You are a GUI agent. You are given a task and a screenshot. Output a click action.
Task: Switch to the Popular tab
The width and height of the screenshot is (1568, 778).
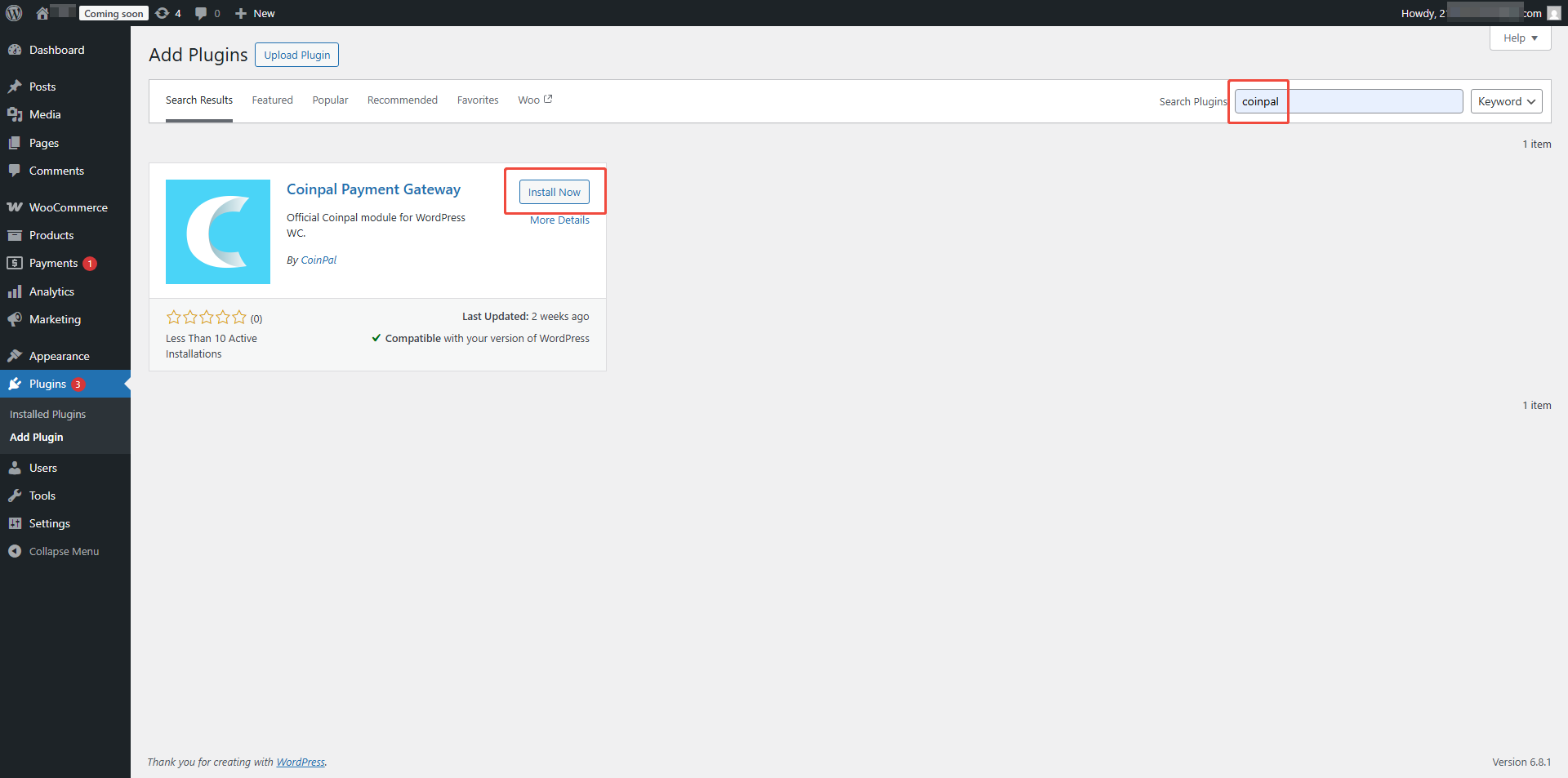tap(330, 100)
